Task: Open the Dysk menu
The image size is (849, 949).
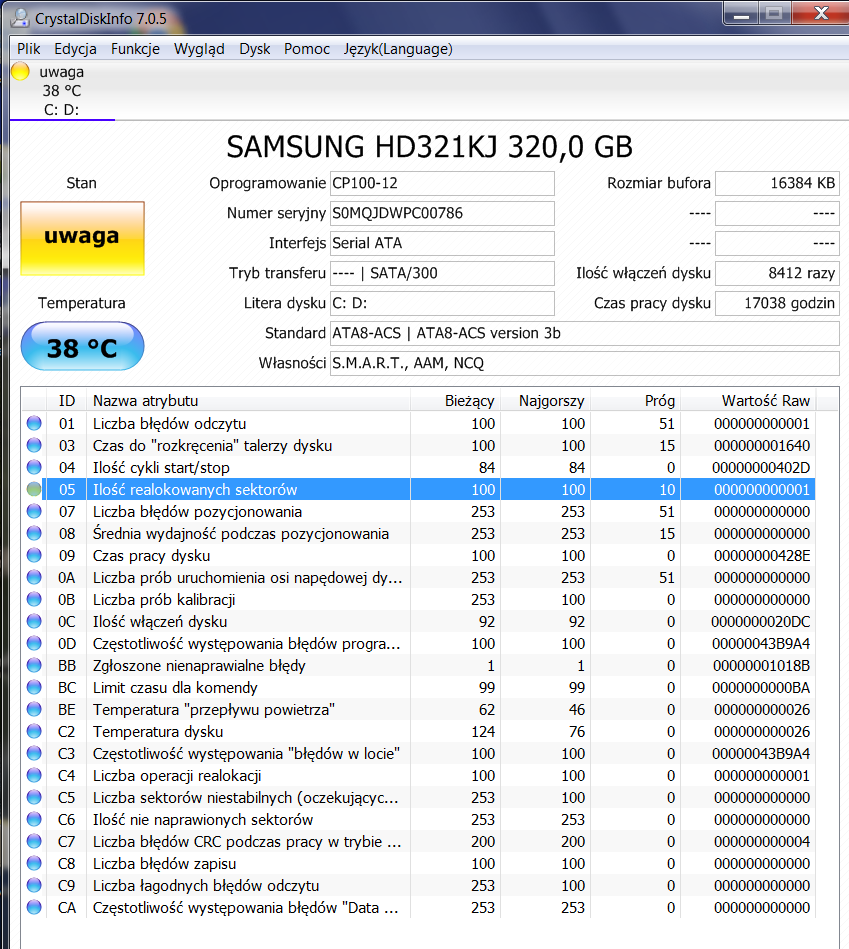Action: pyautogui.click(x=254, y=49)
